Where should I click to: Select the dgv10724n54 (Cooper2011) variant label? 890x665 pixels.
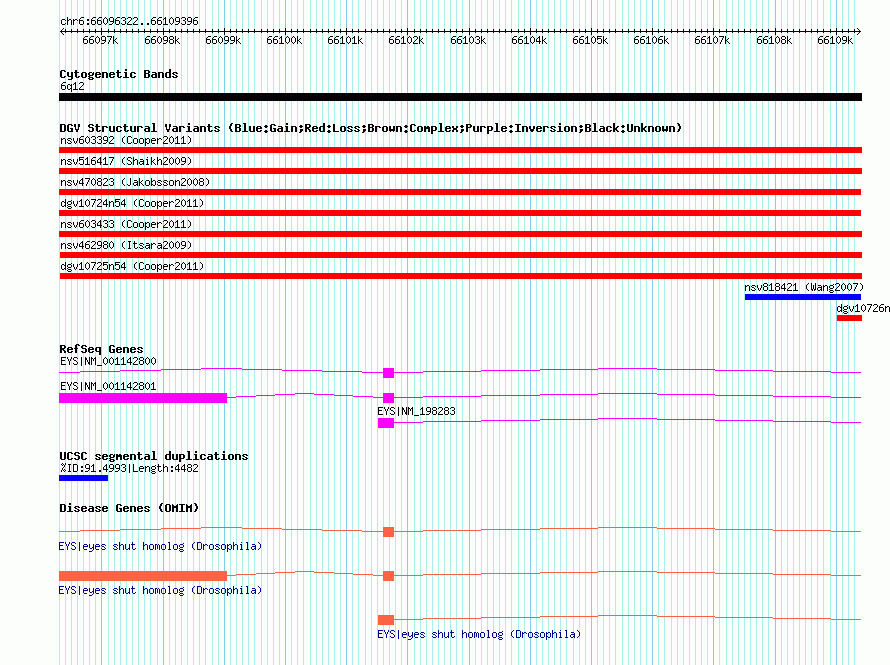pyautogui.click(x=131, y=203)
